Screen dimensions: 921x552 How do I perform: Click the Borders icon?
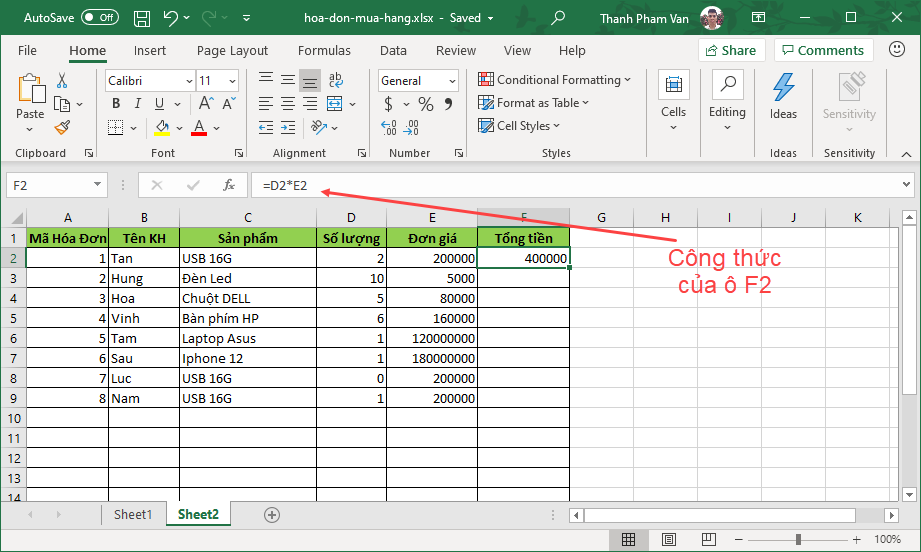[x=116, y=127]
